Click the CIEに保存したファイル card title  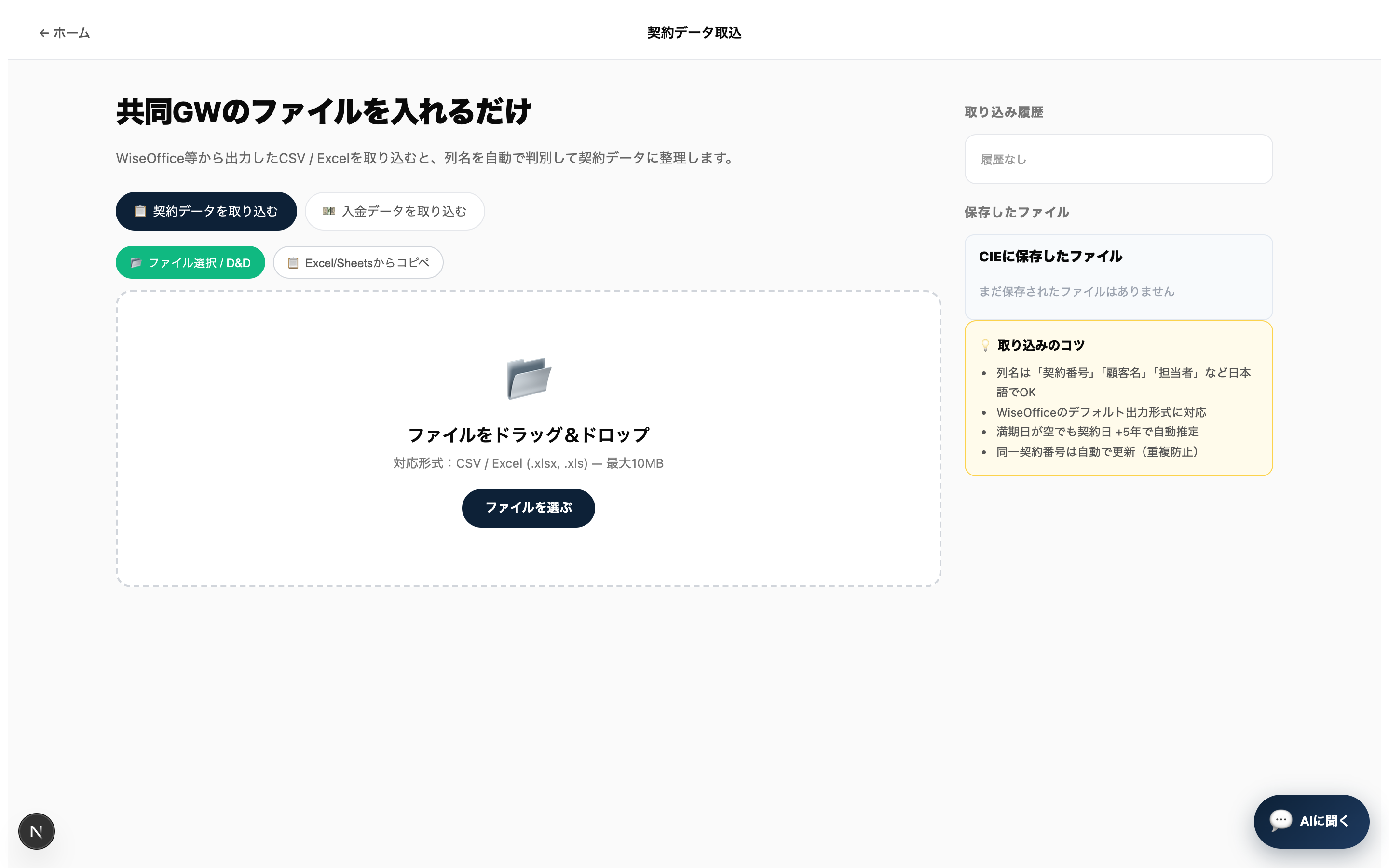[1050, 257]
